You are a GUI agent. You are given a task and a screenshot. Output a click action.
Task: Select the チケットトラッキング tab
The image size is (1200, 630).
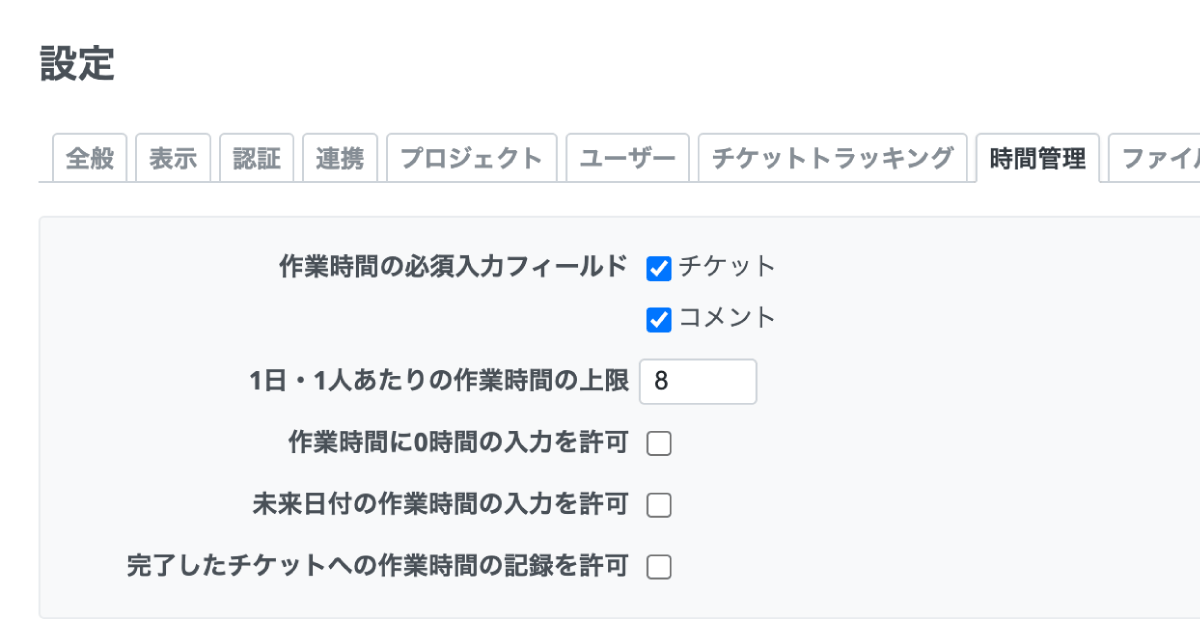click(x=832, y=158)
